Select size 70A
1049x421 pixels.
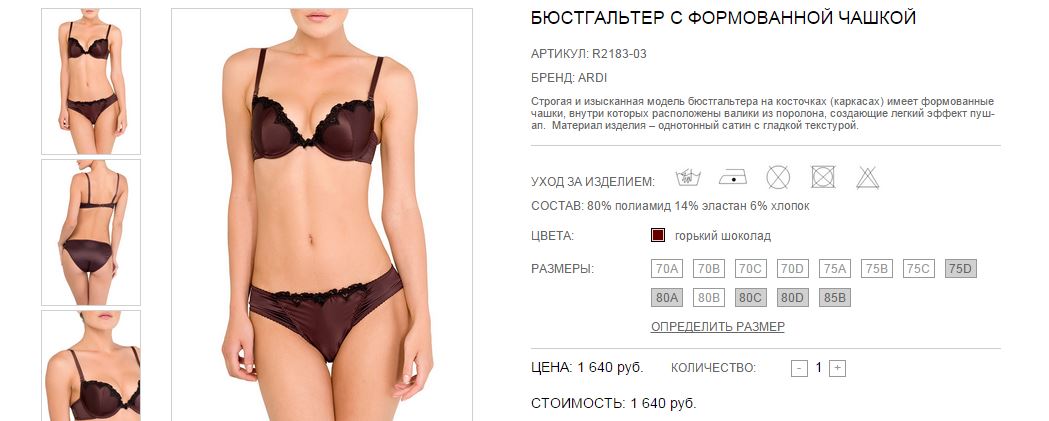667,269
